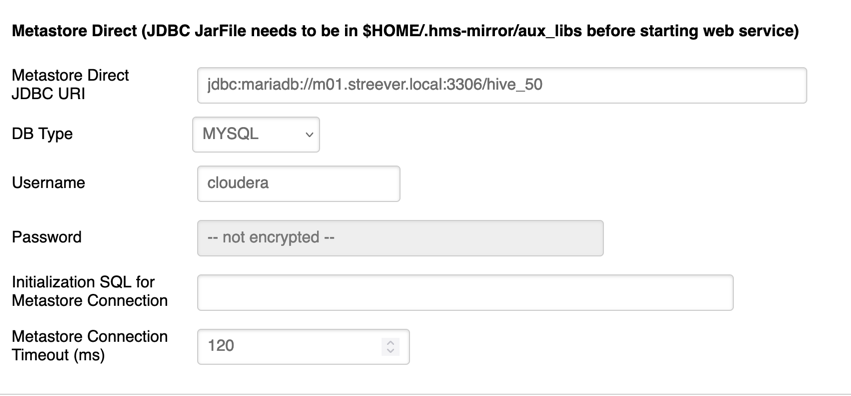Click the "Initialization SQL for Metastore Connection" label
The height and width of the screenshot is (396, 851).
(x=90, y=291)
